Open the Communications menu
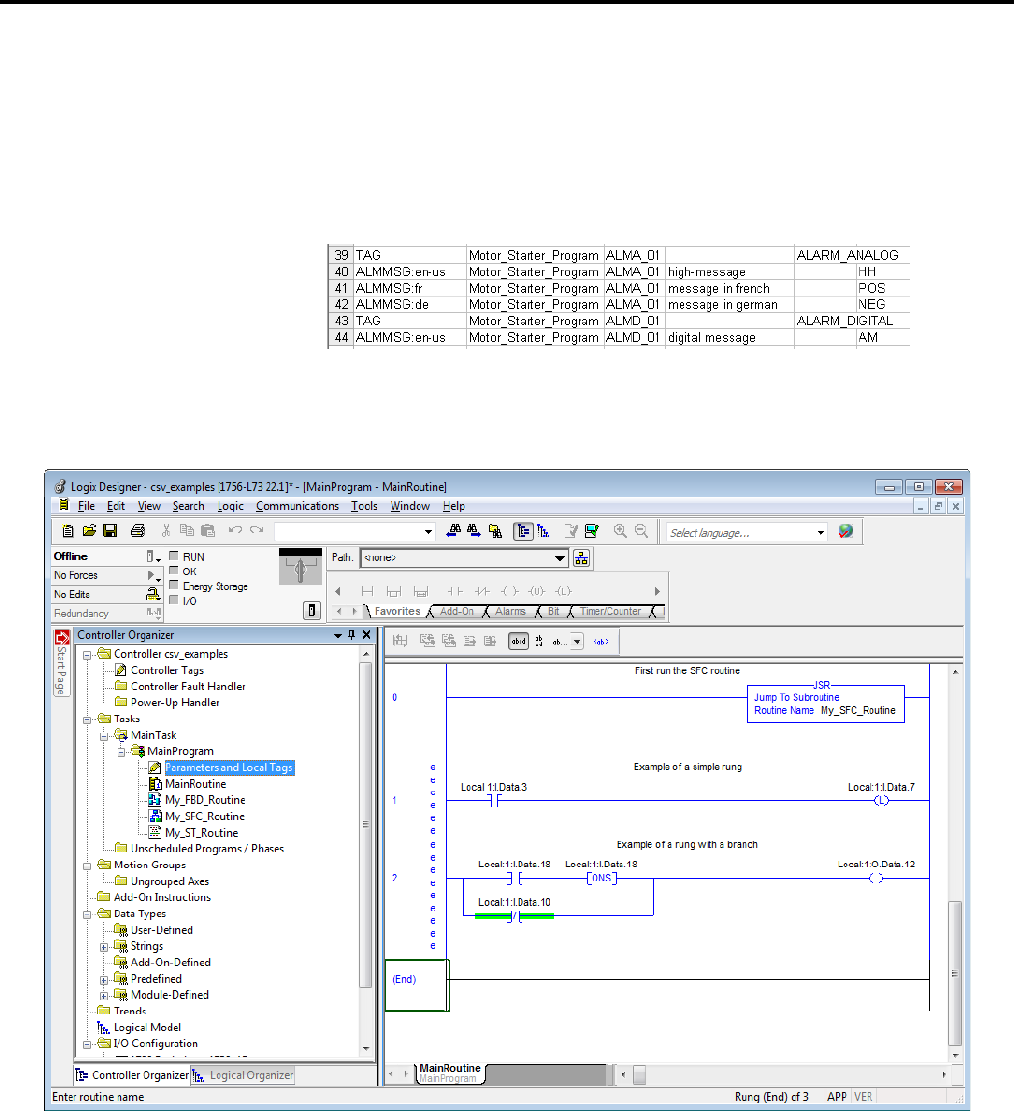 [297, 506]
